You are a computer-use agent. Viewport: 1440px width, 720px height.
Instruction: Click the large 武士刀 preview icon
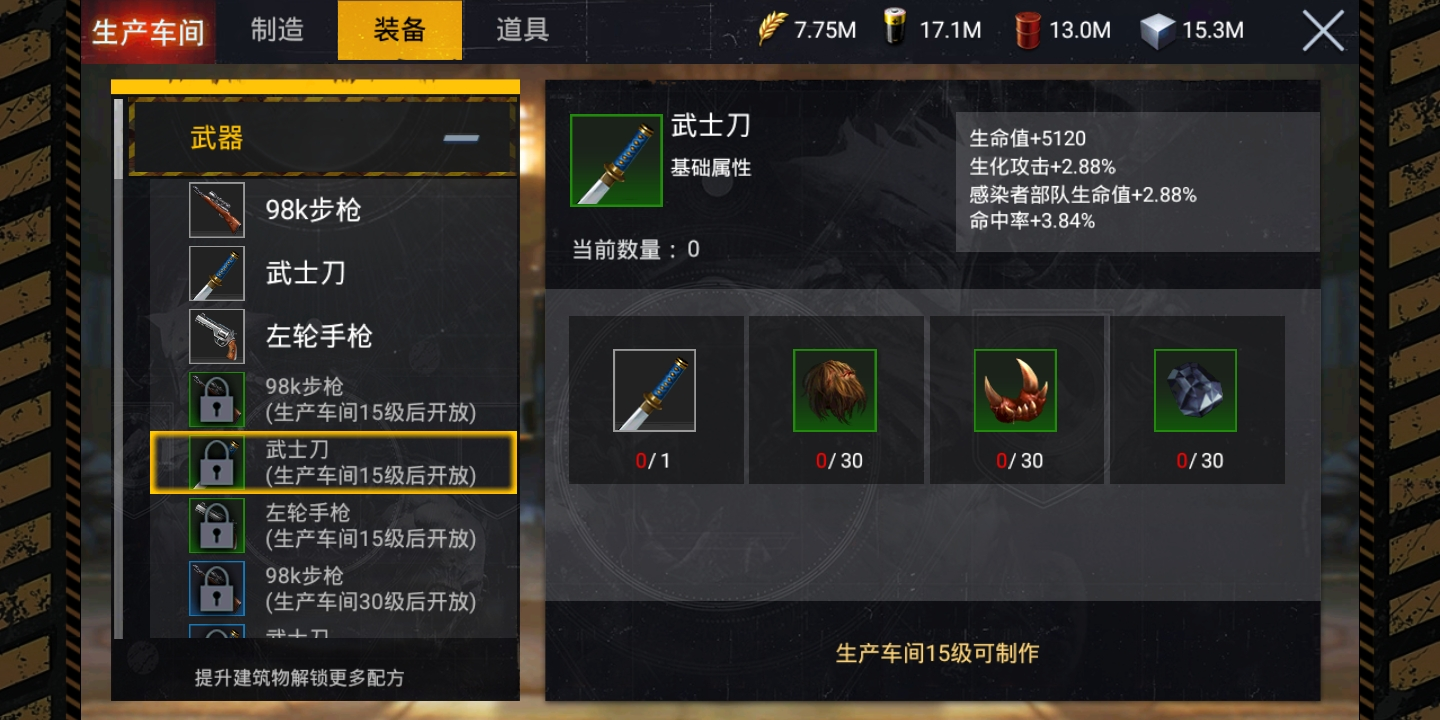pos(616,160)
